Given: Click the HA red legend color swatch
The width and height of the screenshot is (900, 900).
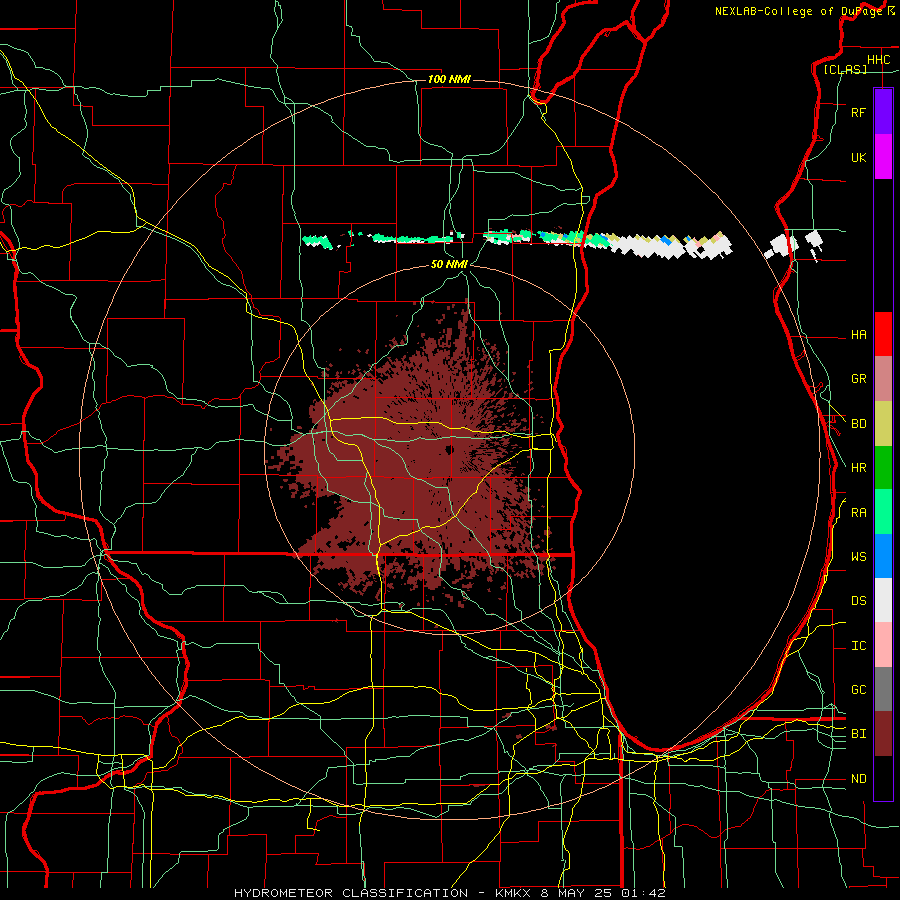Looking at the screenshot, I should click(x=883, y=334).
